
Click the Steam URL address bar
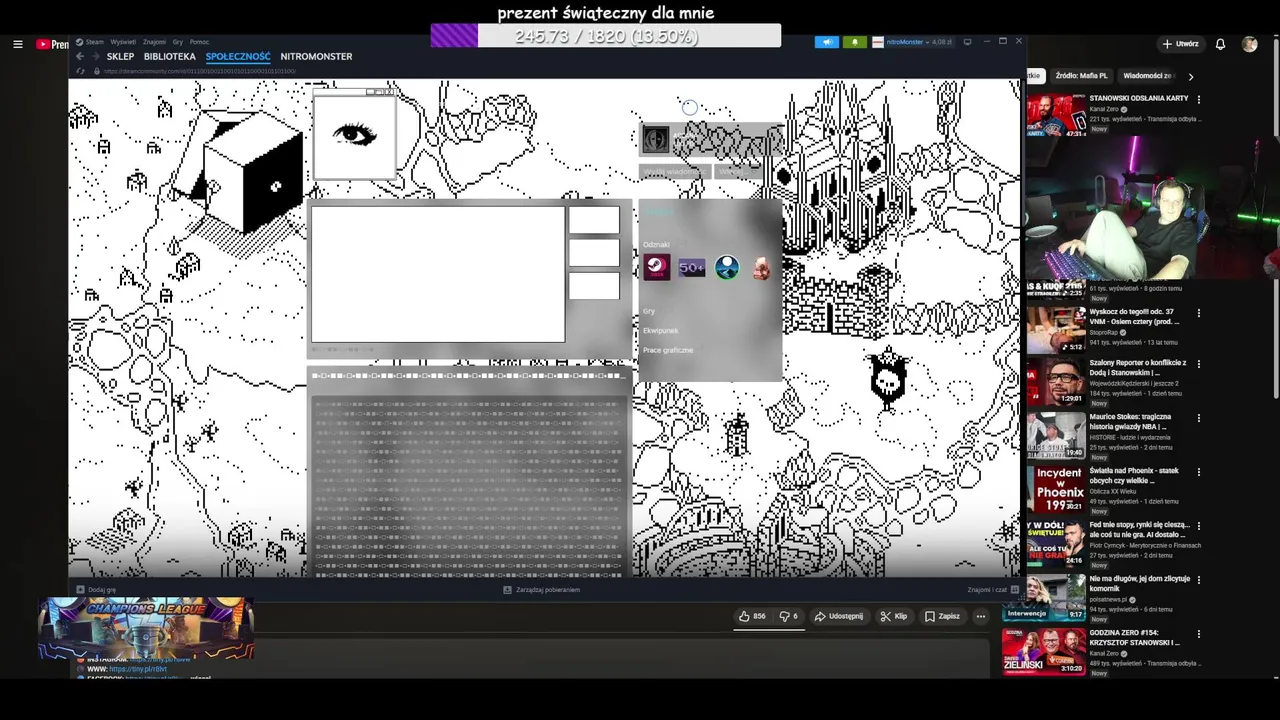[200, 71]
